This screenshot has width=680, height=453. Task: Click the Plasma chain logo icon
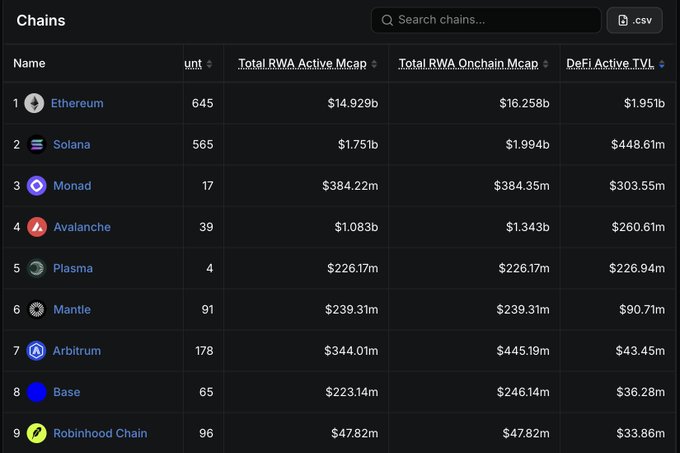pyautogui.click(x=37, y=268)
